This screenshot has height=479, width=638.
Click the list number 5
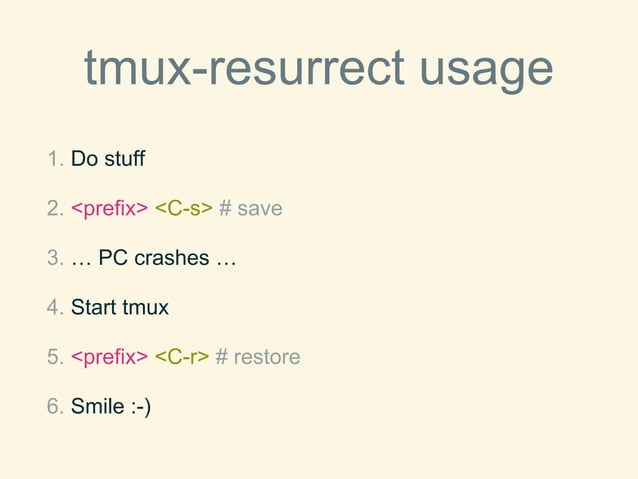55,357
